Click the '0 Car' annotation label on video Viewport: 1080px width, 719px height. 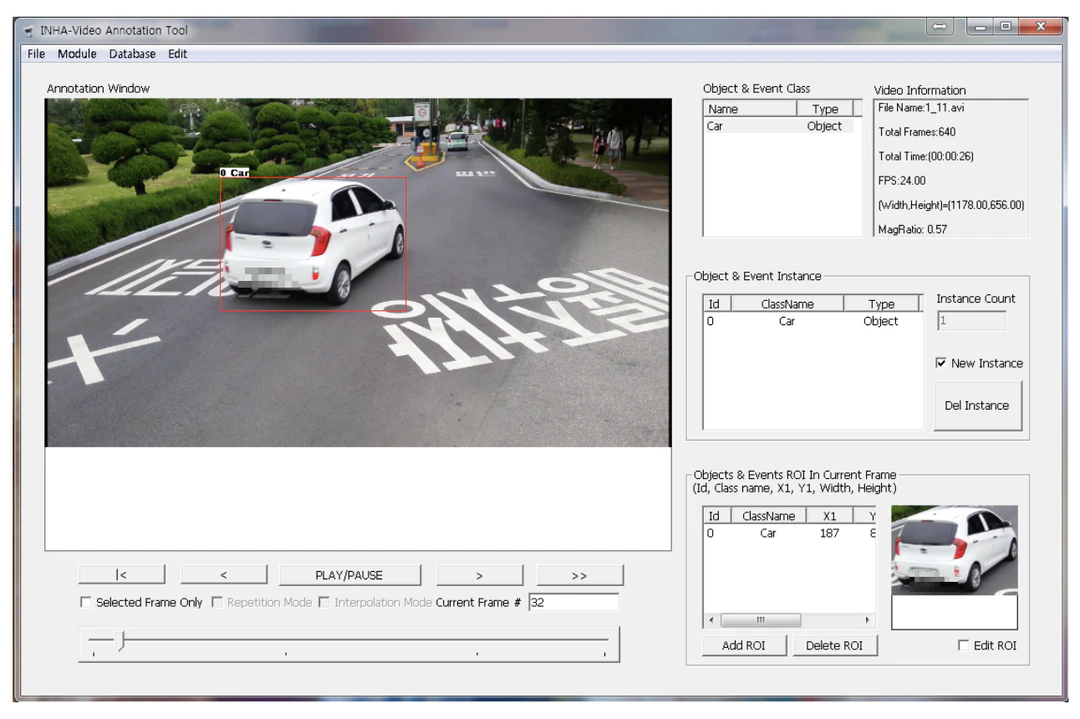[x=234, y=173]
